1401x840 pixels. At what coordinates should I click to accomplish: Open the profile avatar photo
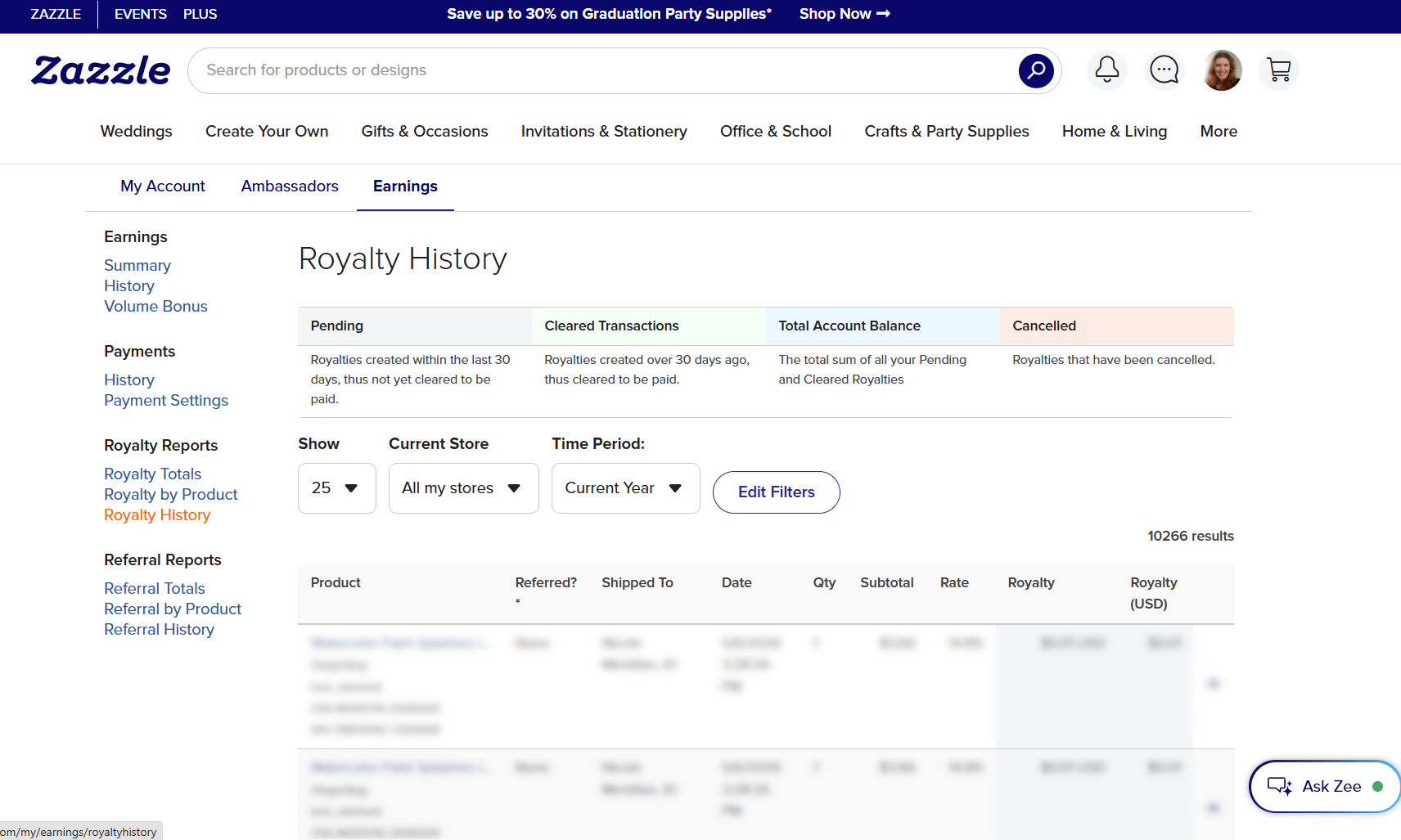coord(1223,70)
